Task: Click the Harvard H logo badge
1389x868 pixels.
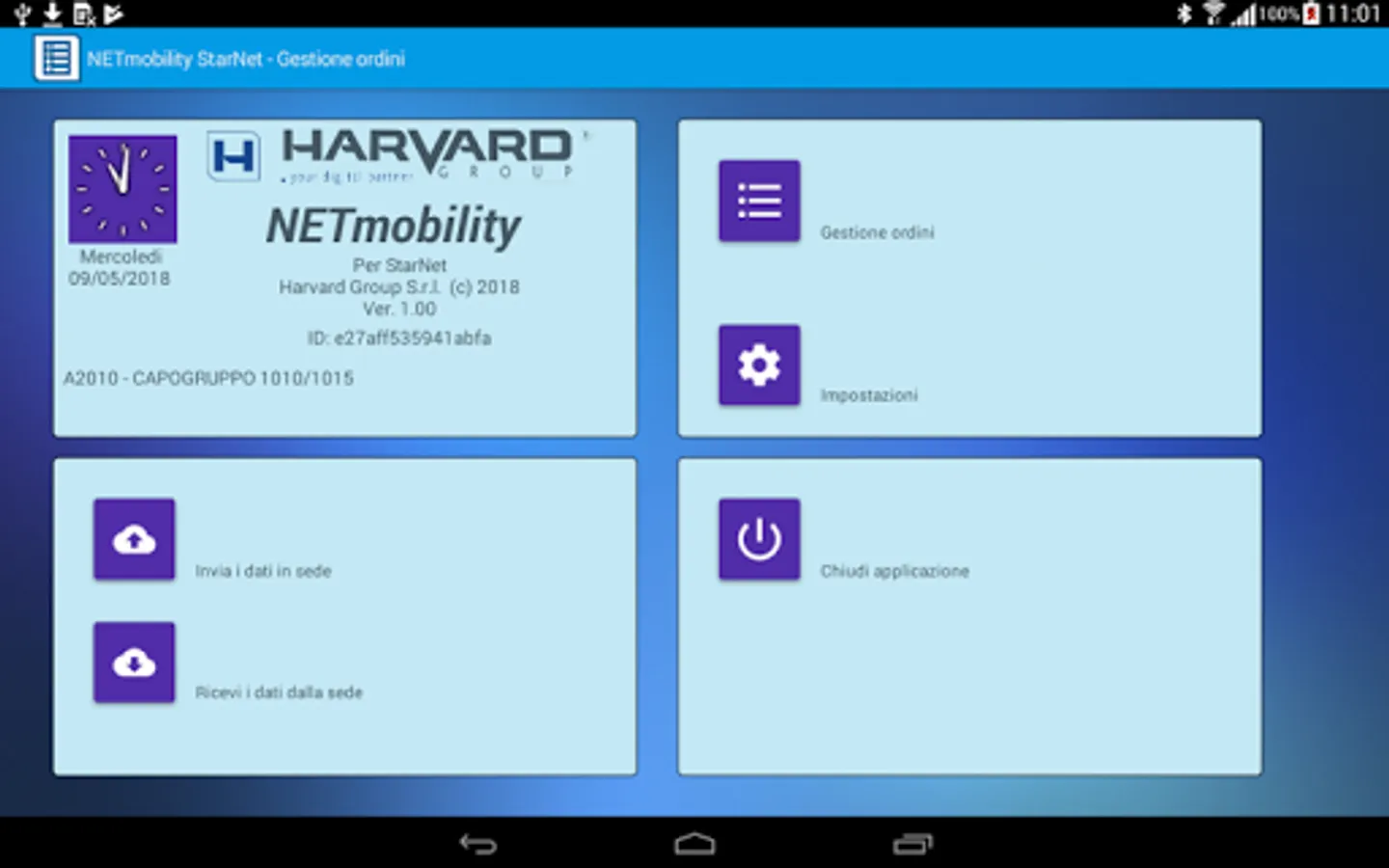Action: (x=233, y=156)
